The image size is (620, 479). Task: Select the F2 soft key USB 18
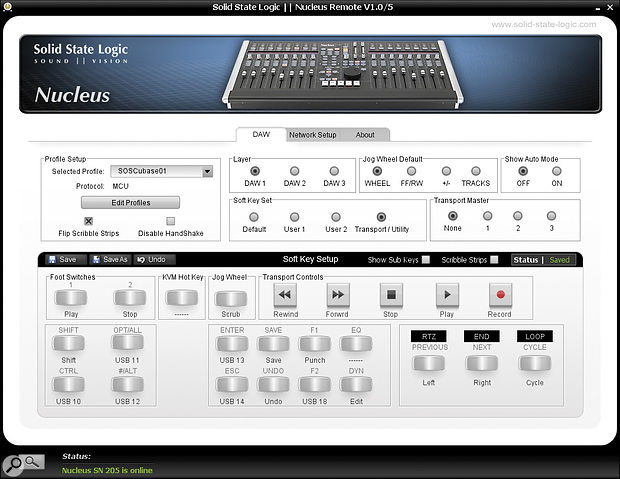[315, 384]
